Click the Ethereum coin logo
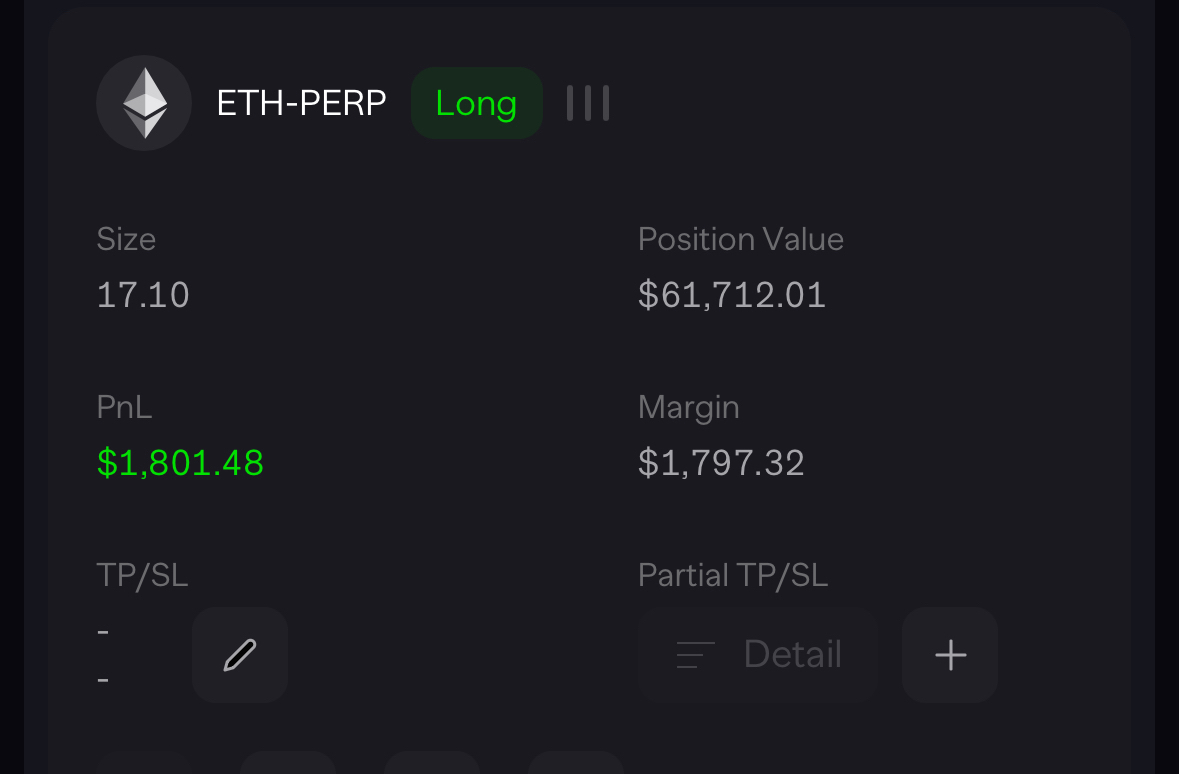1179x774 pixels. point(144,103)
